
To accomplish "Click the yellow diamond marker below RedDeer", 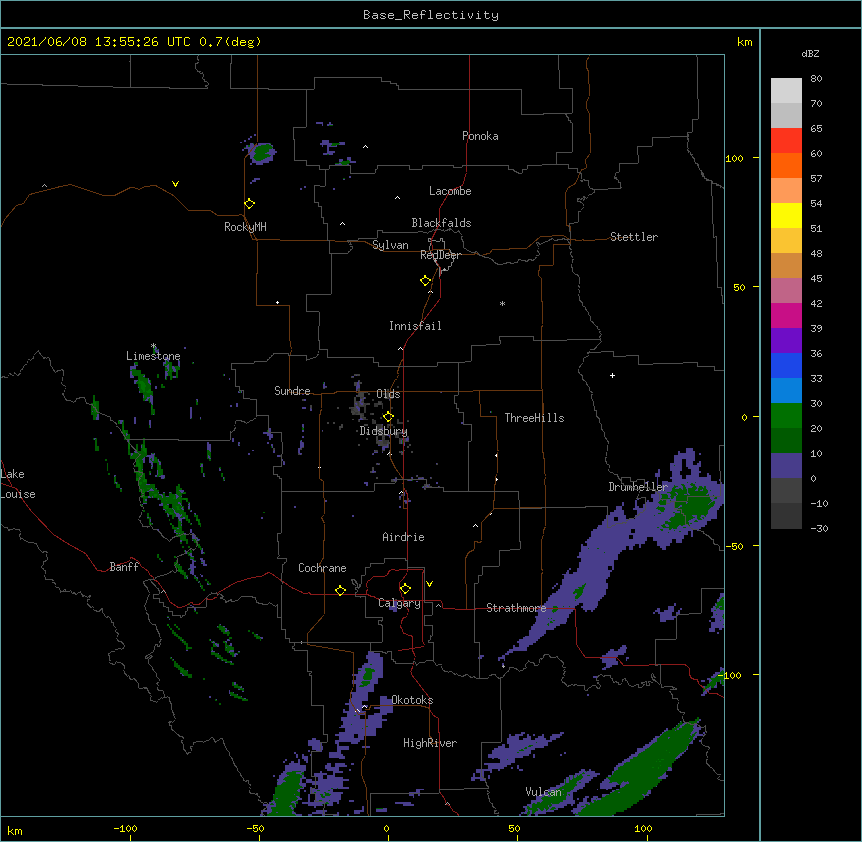I will pyautogui.click(x=426, y=281).
